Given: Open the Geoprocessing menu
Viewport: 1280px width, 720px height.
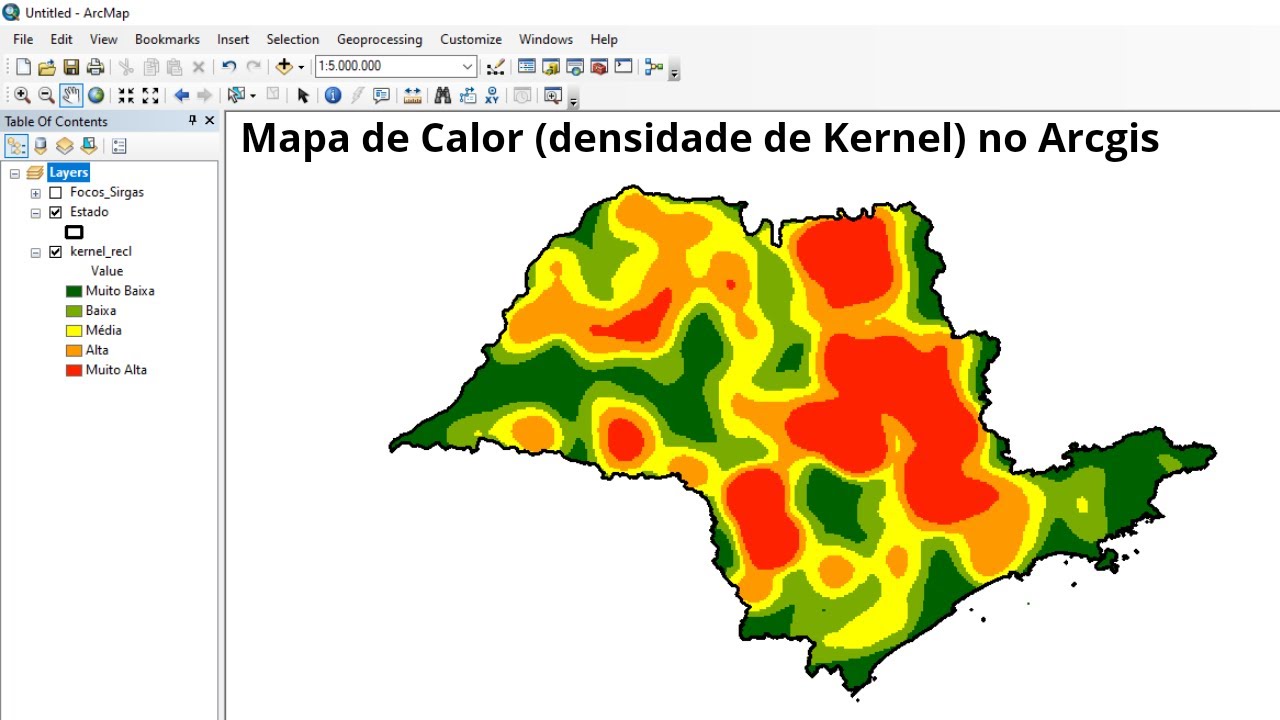Looking at the screenshot, I should click(x=380, y=39).
